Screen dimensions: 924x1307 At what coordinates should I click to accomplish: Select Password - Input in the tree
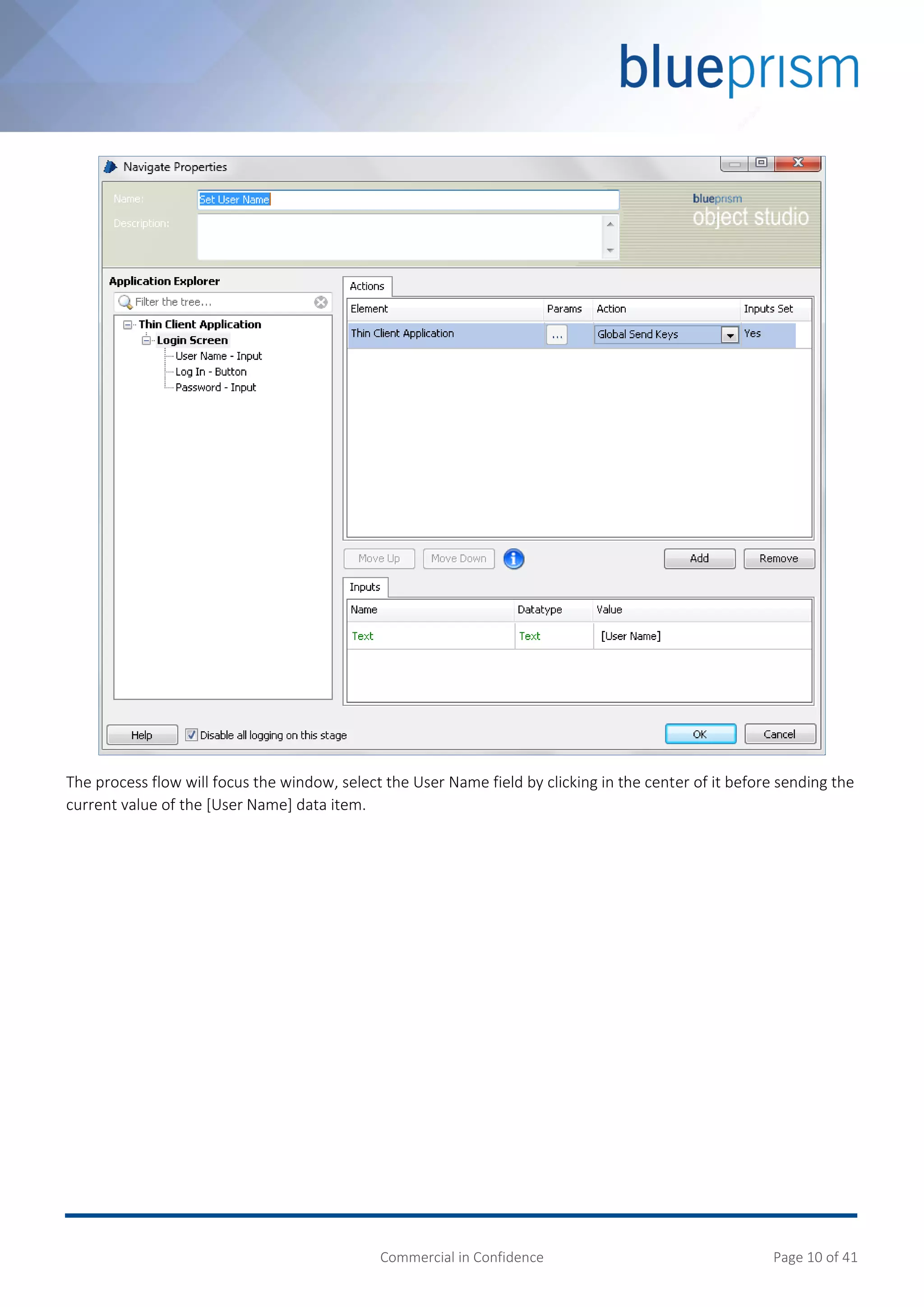tap(216, 388)
